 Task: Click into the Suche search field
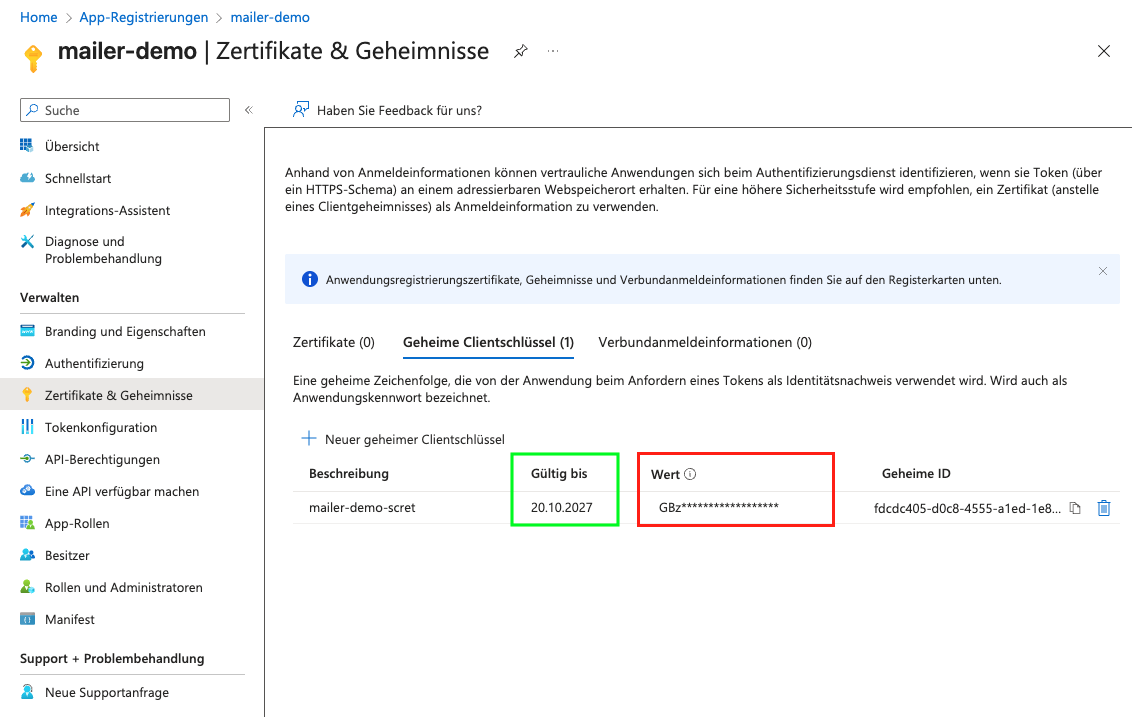pos(124,110)
